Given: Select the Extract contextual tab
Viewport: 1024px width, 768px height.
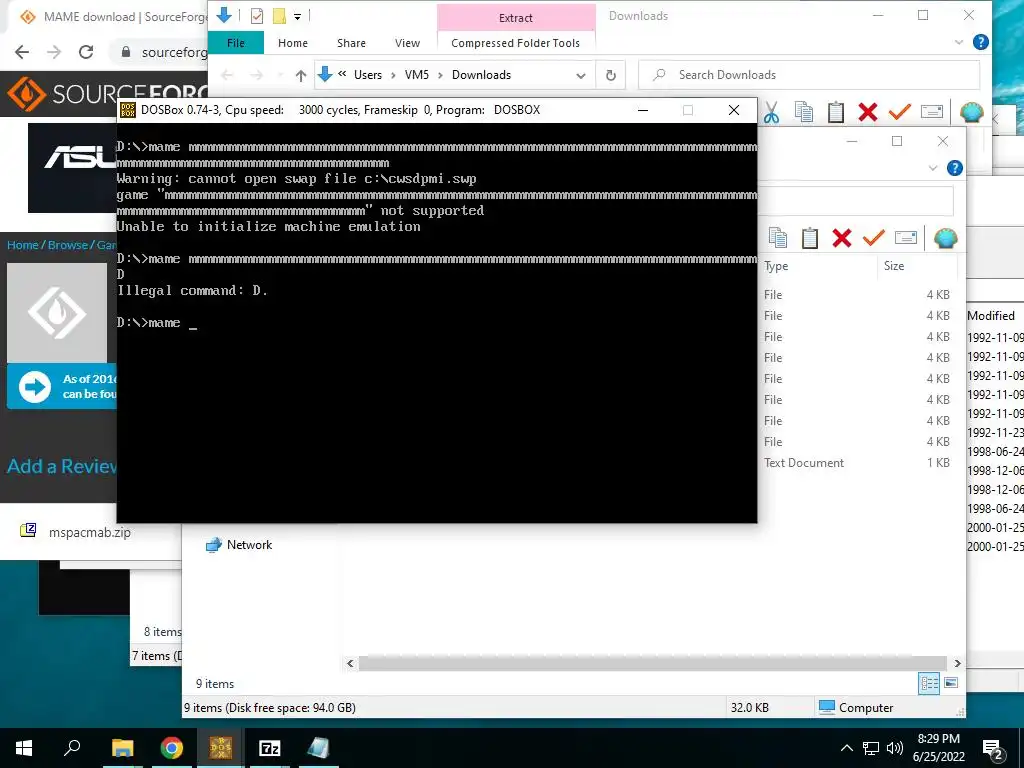Looking at the screenshot, I should 516,18.
